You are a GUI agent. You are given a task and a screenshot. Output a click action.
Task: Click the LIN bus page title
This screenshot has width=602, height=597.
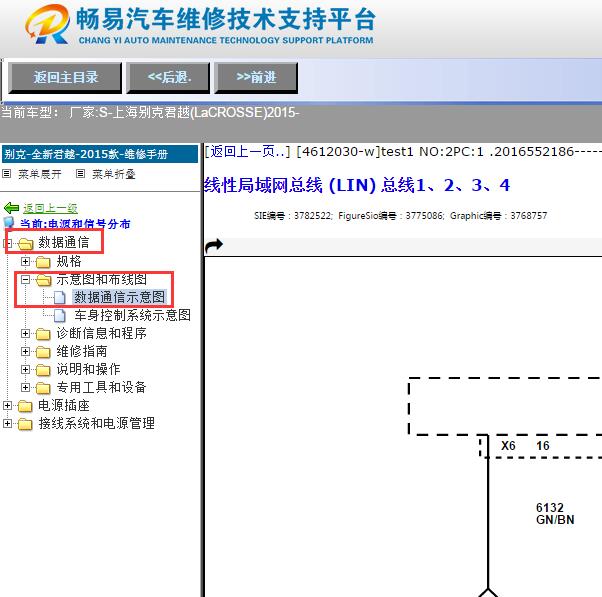pyautogui.click(x=357, y=185)
